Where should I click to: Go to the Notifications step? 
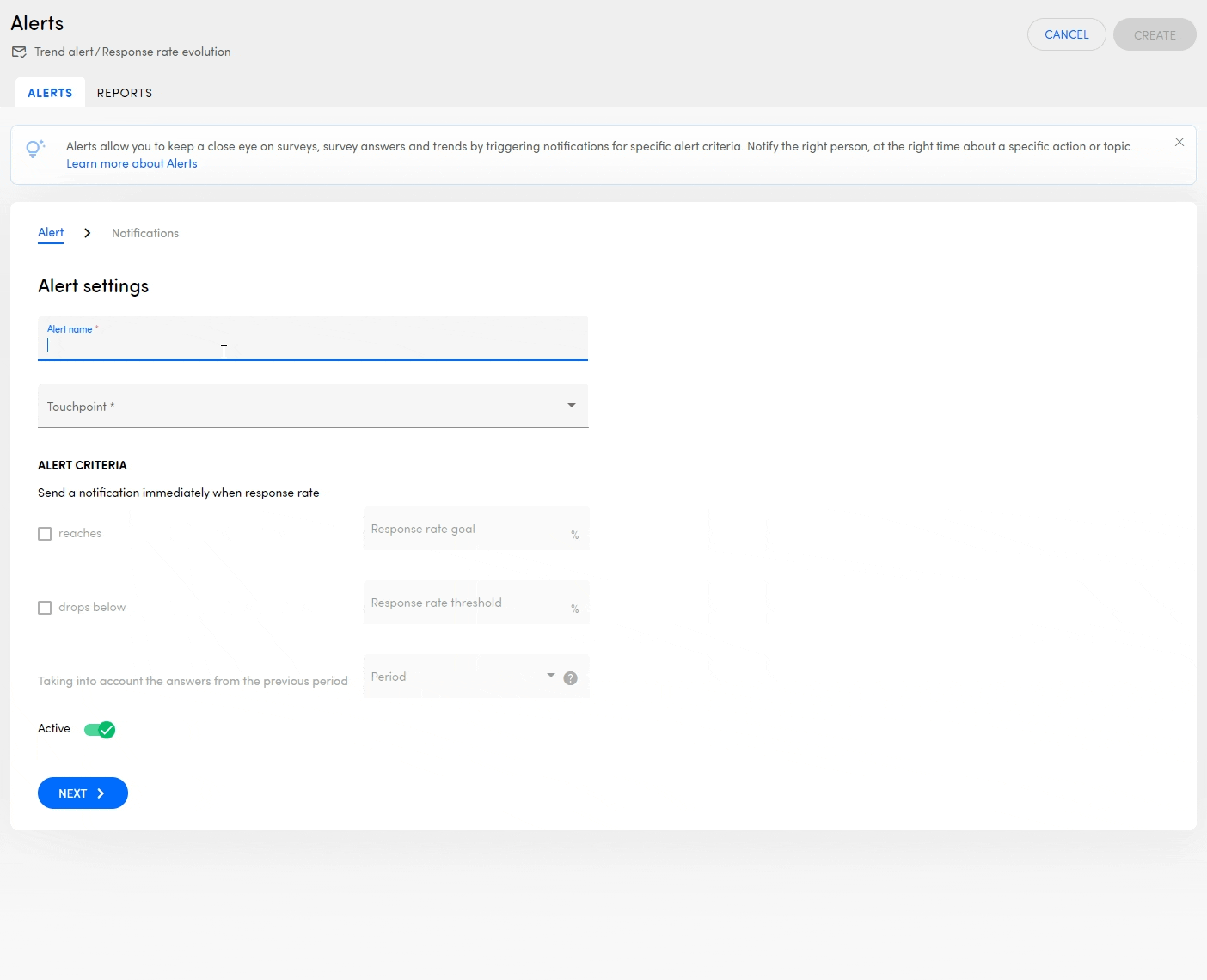(145, 233)
